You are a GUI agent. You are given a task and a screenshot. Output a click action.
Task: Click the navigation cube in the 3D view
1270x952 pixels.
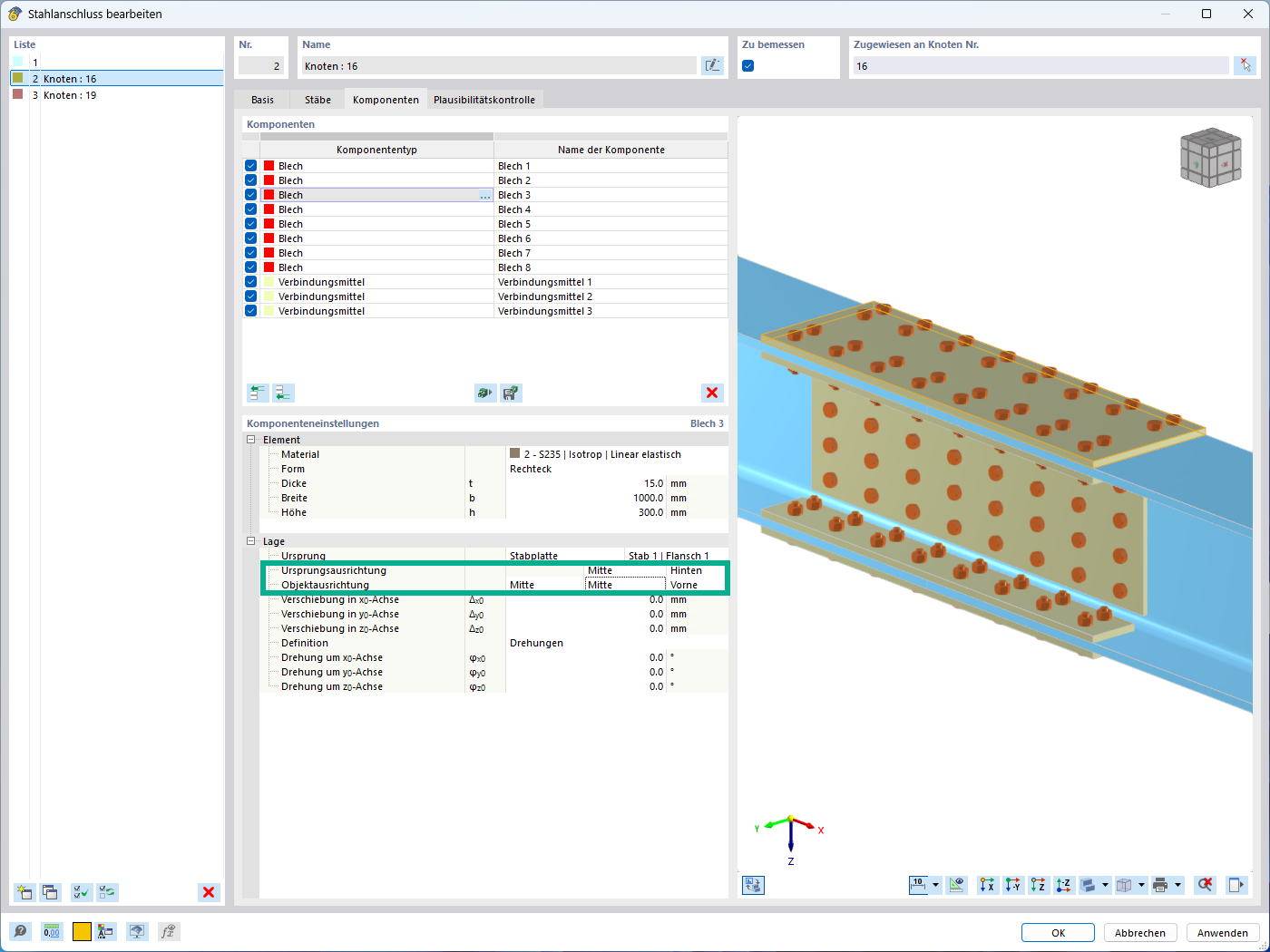pyautogui.click(x=1210, y=158)
